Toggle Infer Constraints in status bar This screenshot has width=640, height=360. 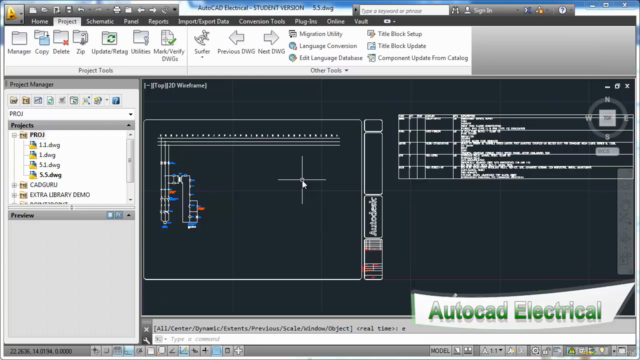coord(96,351)
